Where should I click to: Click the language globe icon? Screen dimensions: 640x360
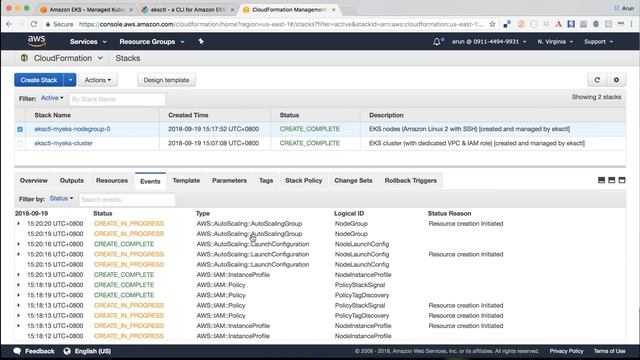coord(67,351)
